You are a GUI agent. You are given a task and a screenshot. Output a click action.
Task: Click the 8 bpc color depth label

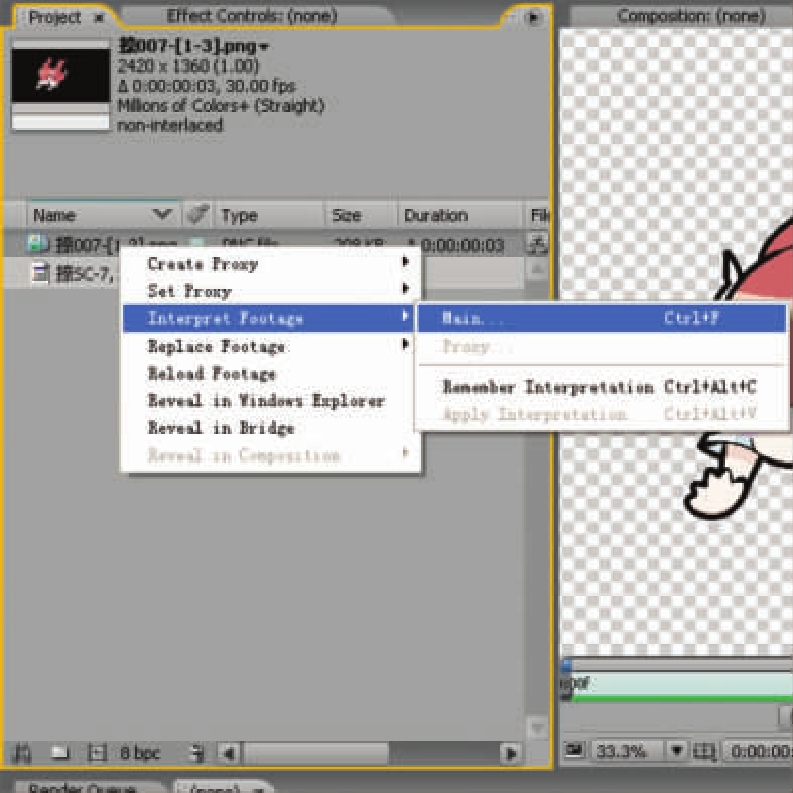[x=140, y=753]
